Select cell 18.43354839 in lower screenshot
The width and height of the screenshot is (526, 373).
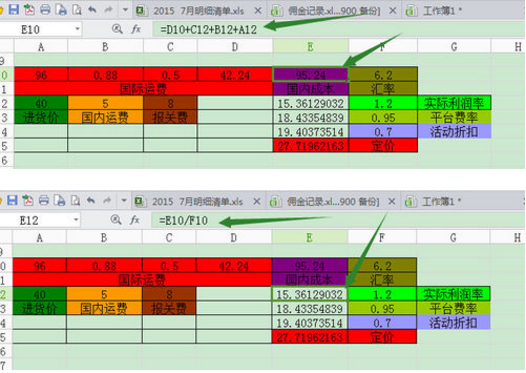click(309, 308)
